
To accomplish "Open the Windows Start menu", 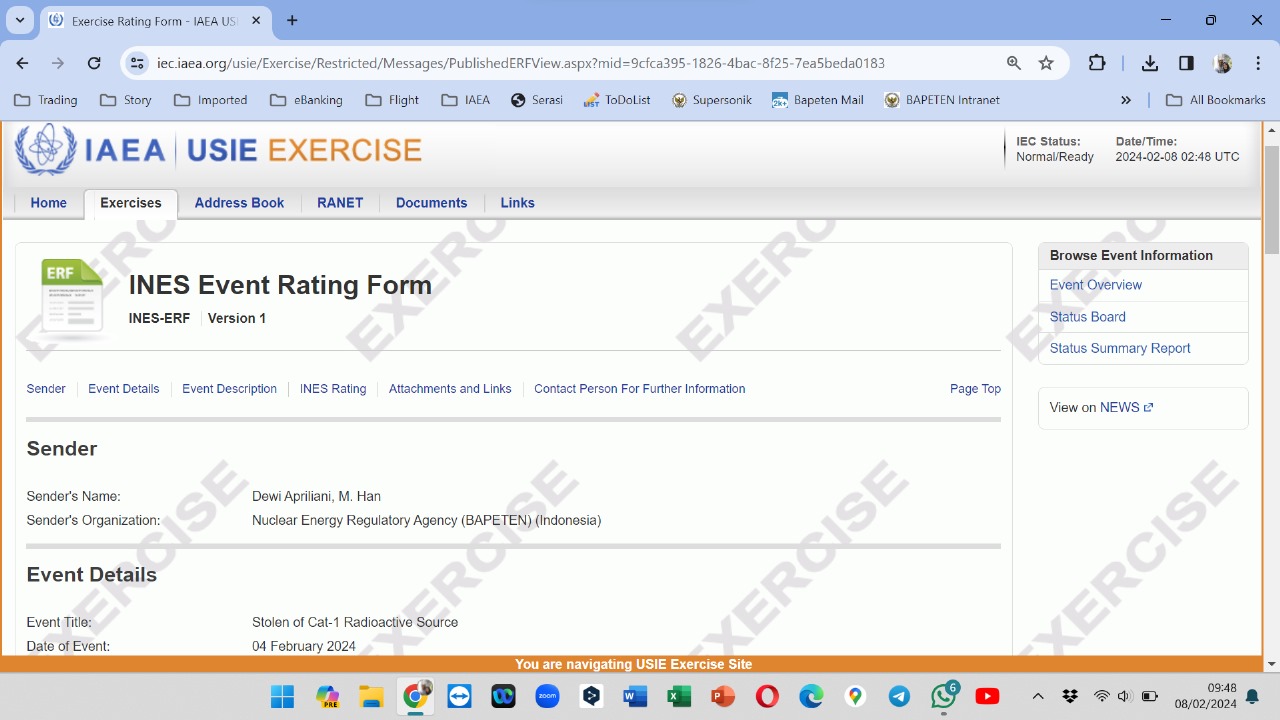I will pos(283,696).
